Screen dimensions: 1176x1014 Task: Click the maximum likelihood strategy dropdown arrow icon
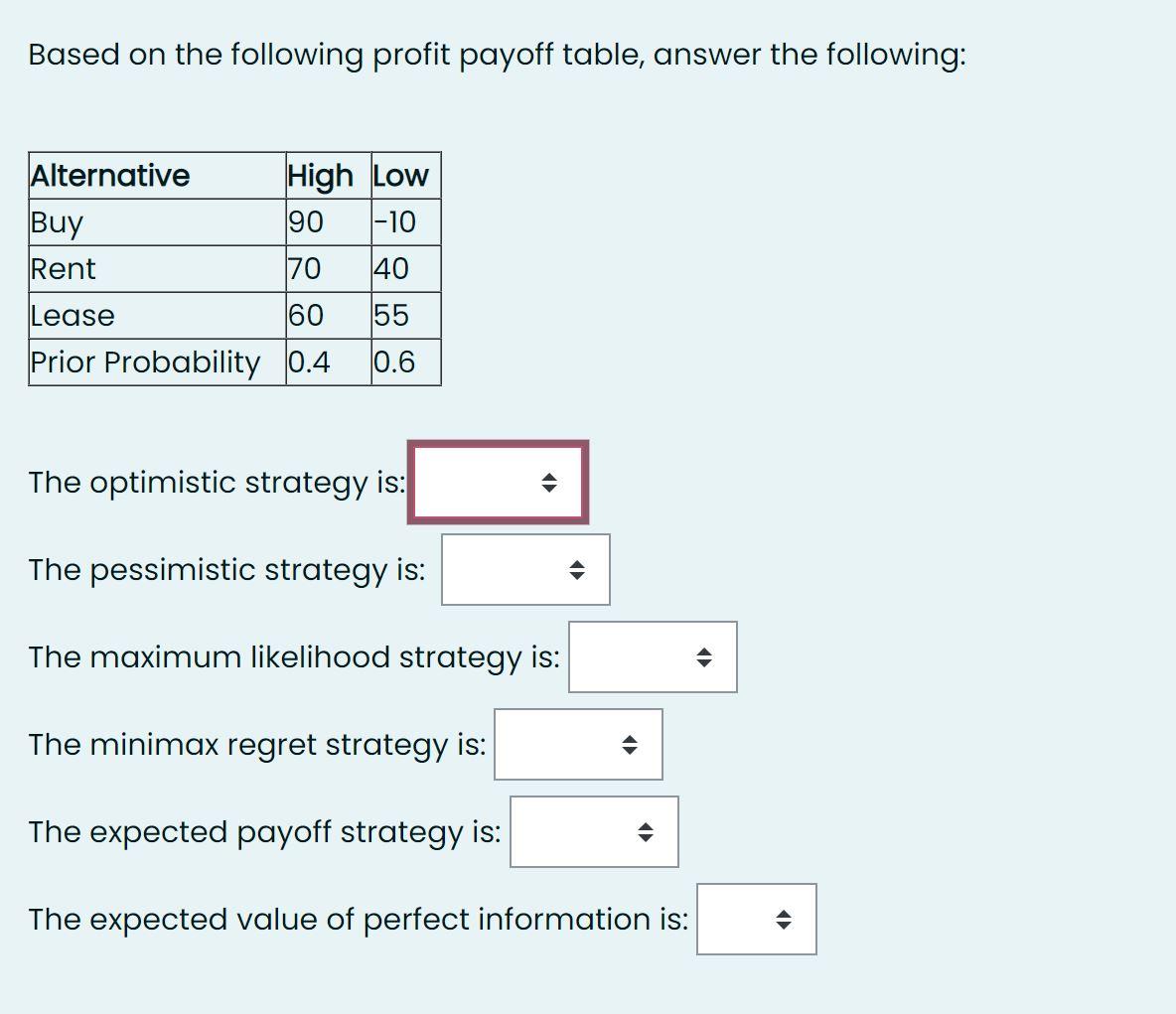pyautogui.click(x=705, y=656)
